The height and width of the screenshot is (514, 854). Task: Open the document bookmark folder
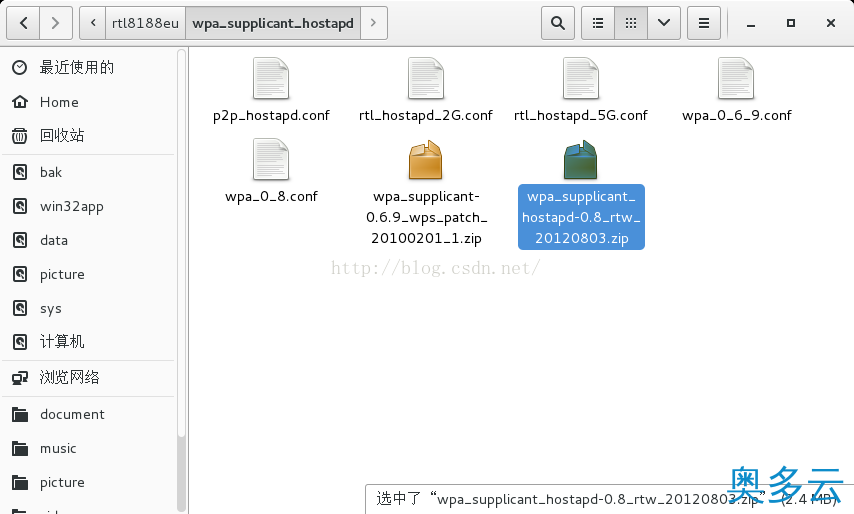(88, 414)
